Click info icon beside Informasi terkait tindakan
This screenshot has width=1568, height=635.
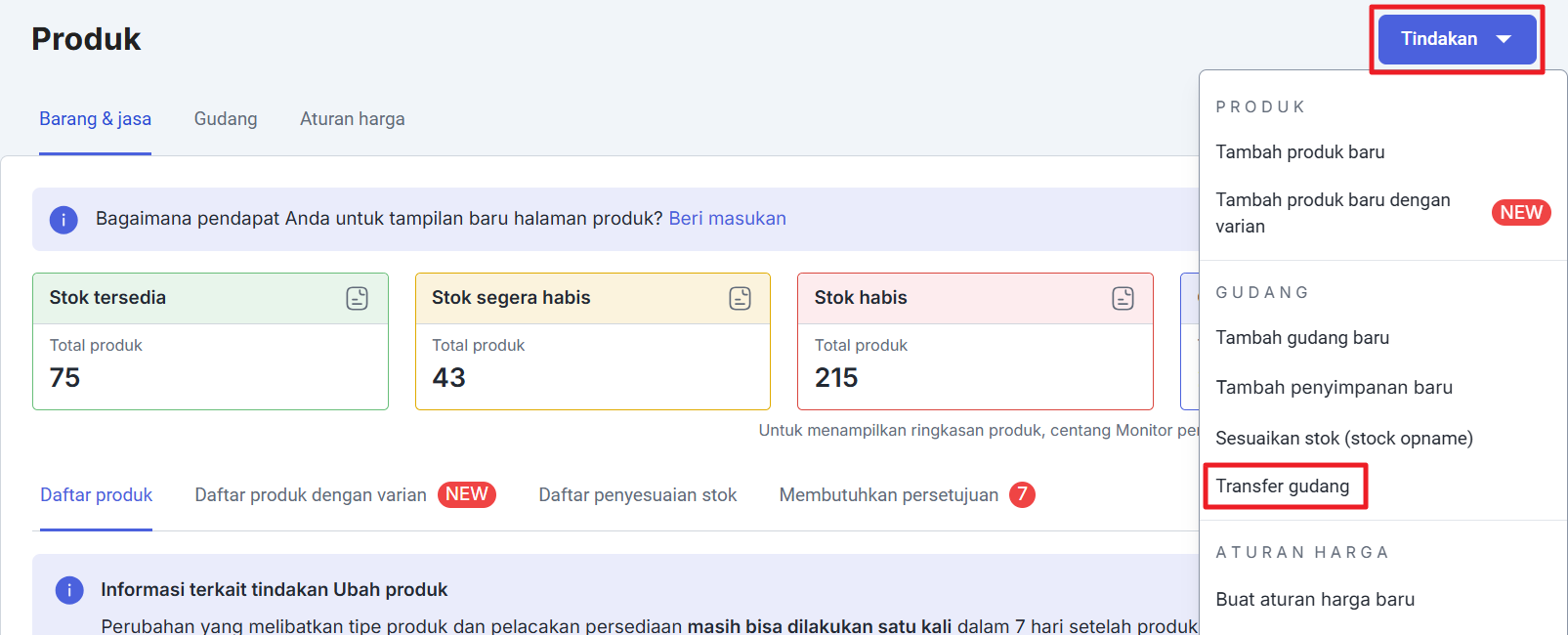click(x=69, y=590)
